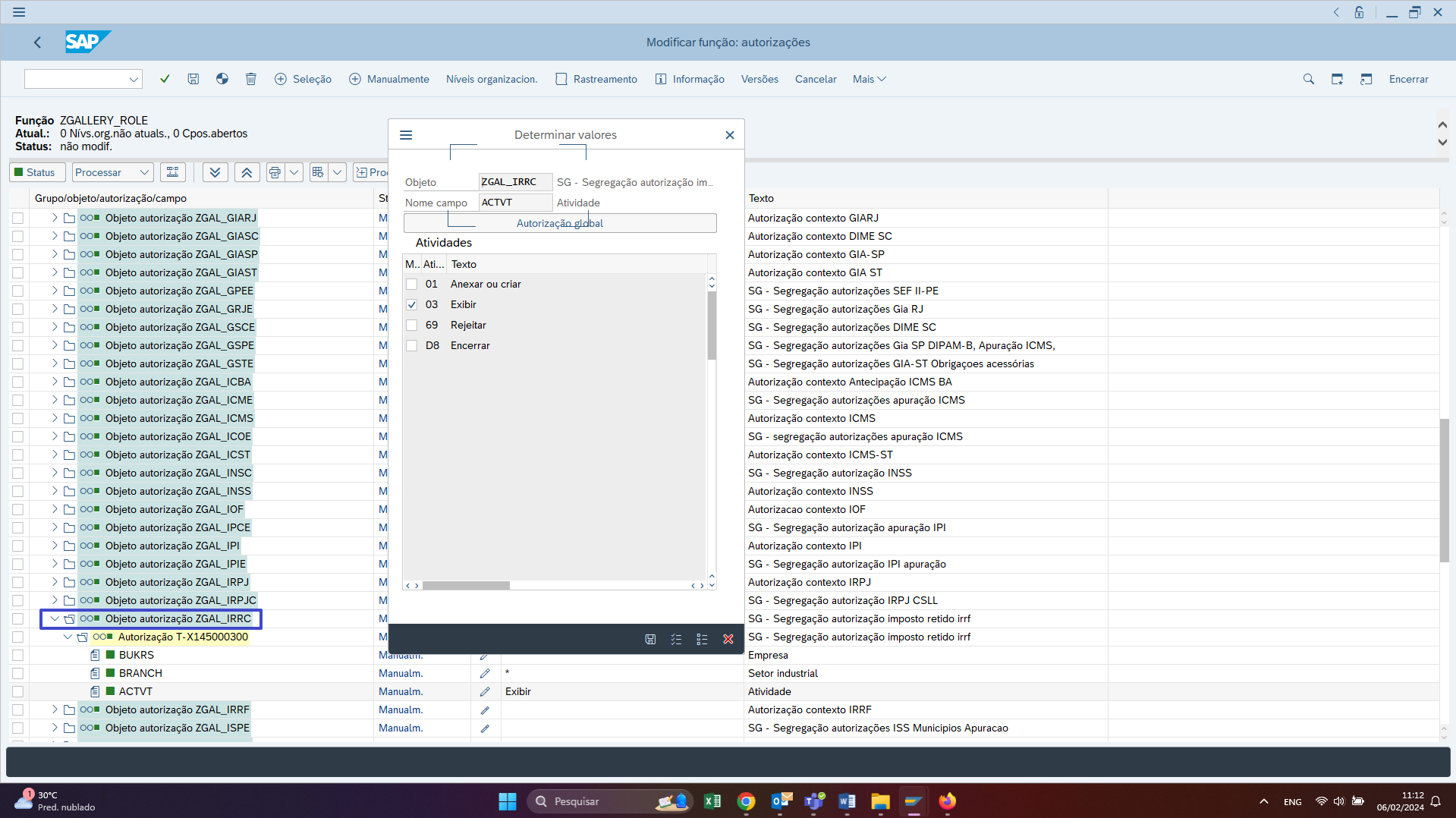Screen dimensions: 1456x818
Task: Click the Encerrar button
Action: (1408, 79)
